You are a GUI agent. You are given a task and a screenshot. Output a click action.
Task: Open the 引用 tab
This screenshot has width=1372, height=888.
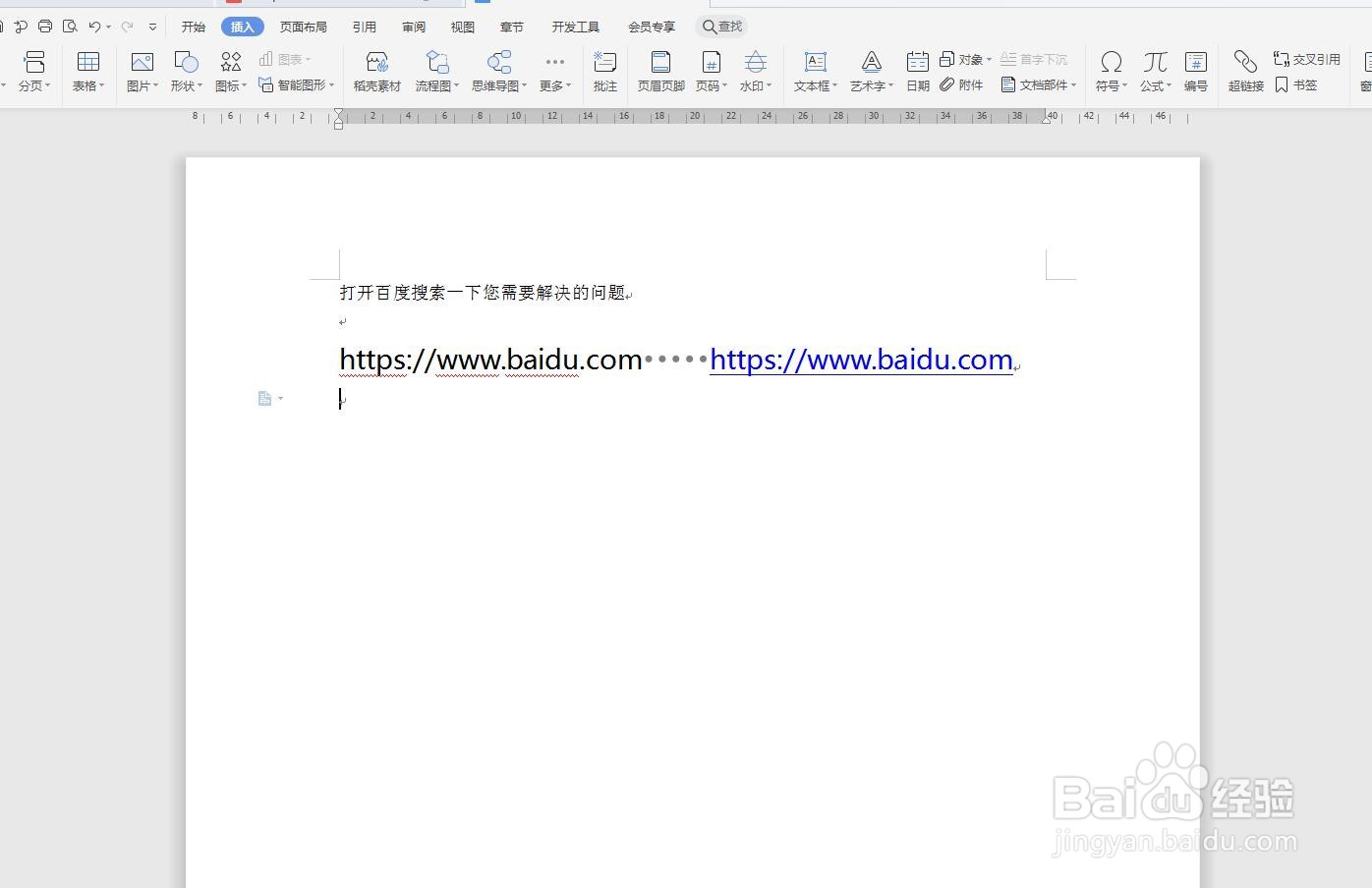[x=365, y=27]
